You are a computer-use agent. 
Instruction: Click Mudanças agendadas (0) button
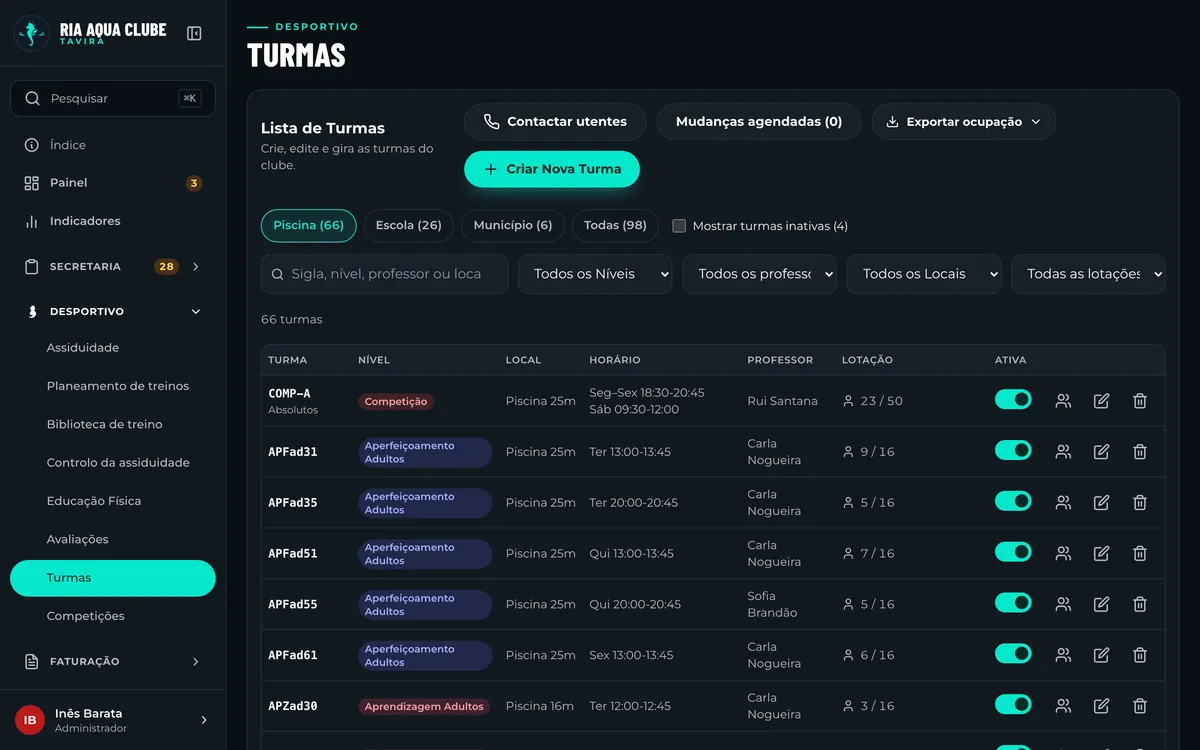click(x=759, y=122)
